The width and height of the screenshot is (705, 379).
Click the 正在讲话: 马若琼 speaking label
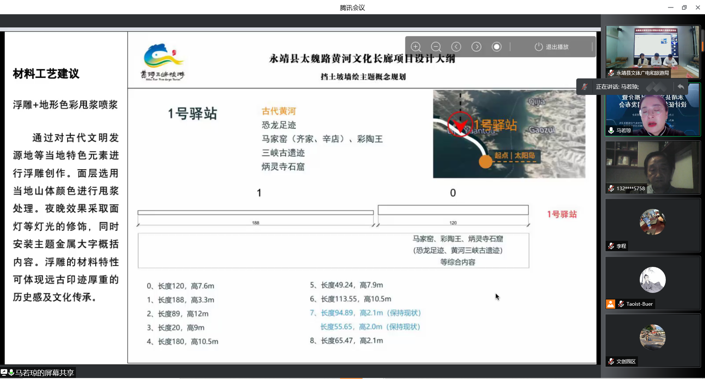point(617,87)
